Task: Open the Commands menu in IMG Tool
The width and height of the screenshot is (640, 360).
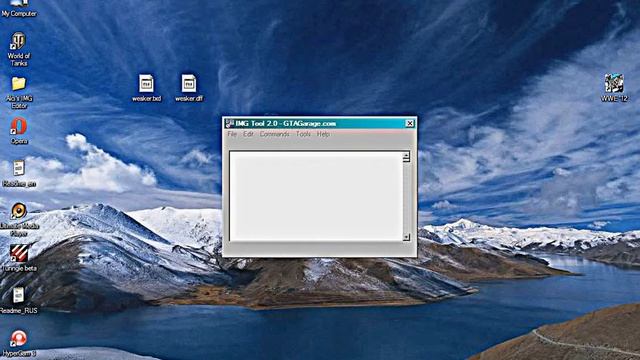Action: (274, 134)
